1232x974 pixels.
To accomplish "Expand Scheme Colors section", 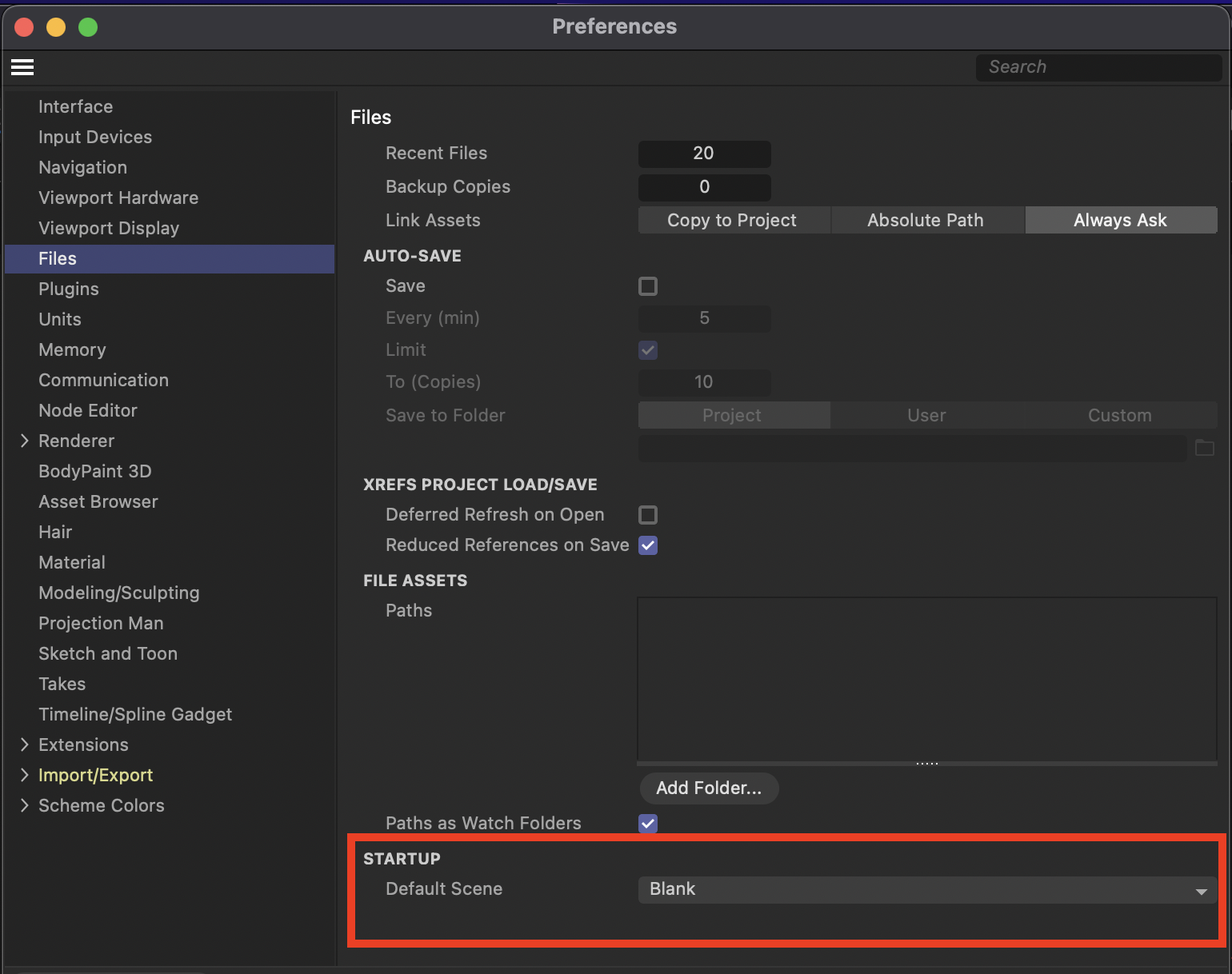I will tap(24, 806).
